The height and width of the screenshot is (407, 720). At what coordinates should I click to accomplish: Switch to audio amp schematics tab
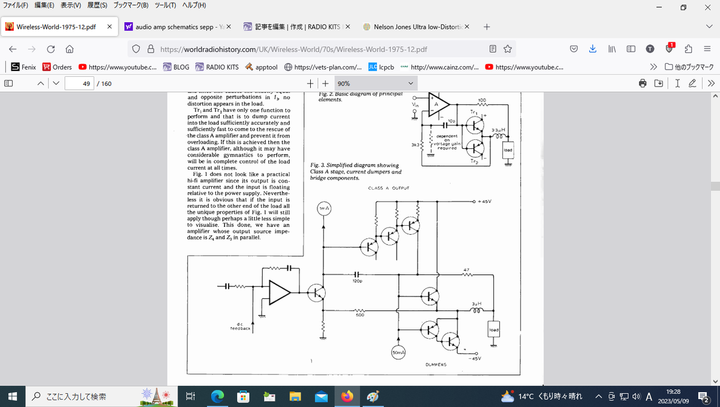click(175, 27)
